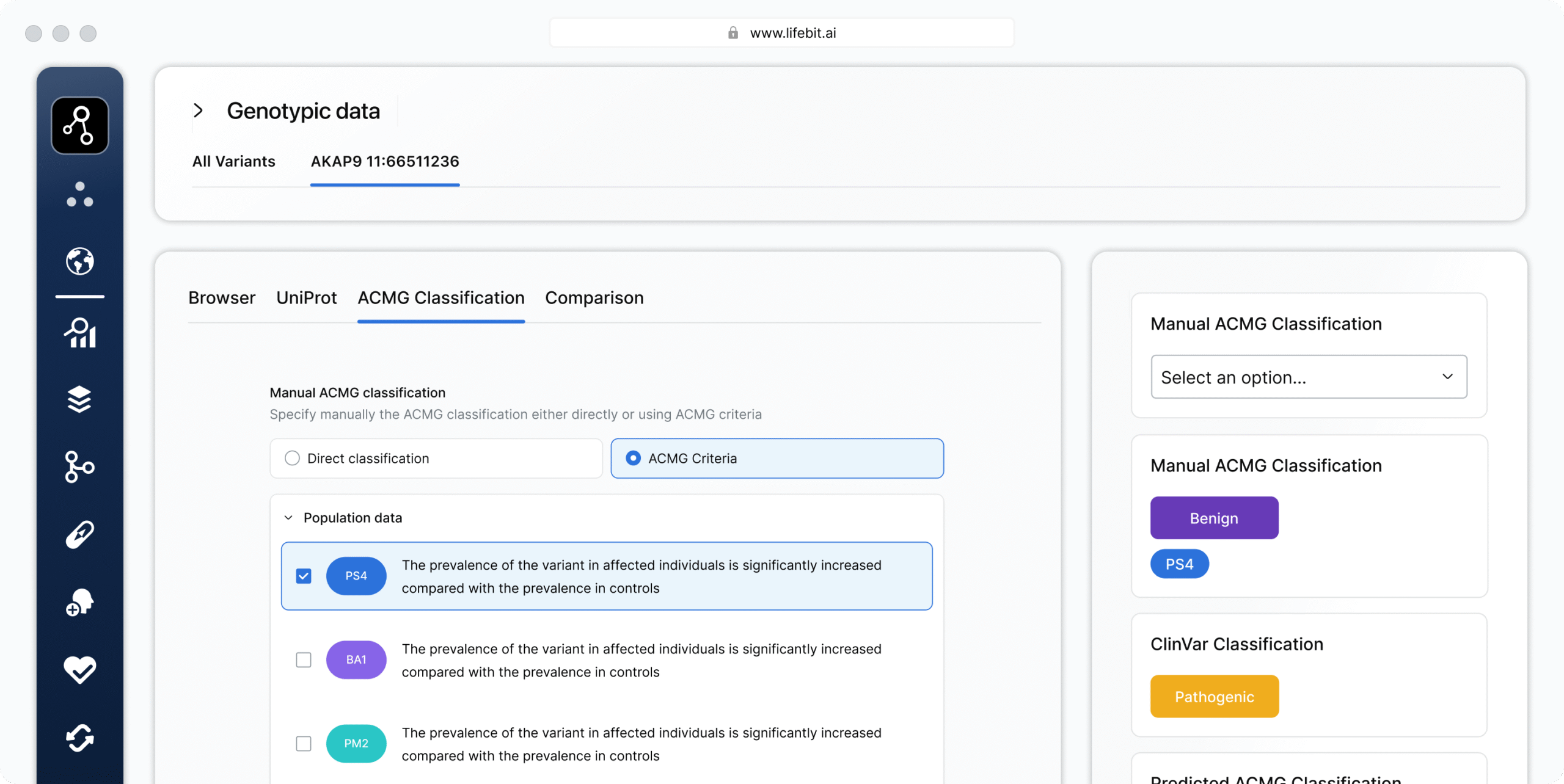The height and width of the screenshot is (784, 1564).
Task: Click the globe icon in sidebar
Action: click(x=79, y=261)
